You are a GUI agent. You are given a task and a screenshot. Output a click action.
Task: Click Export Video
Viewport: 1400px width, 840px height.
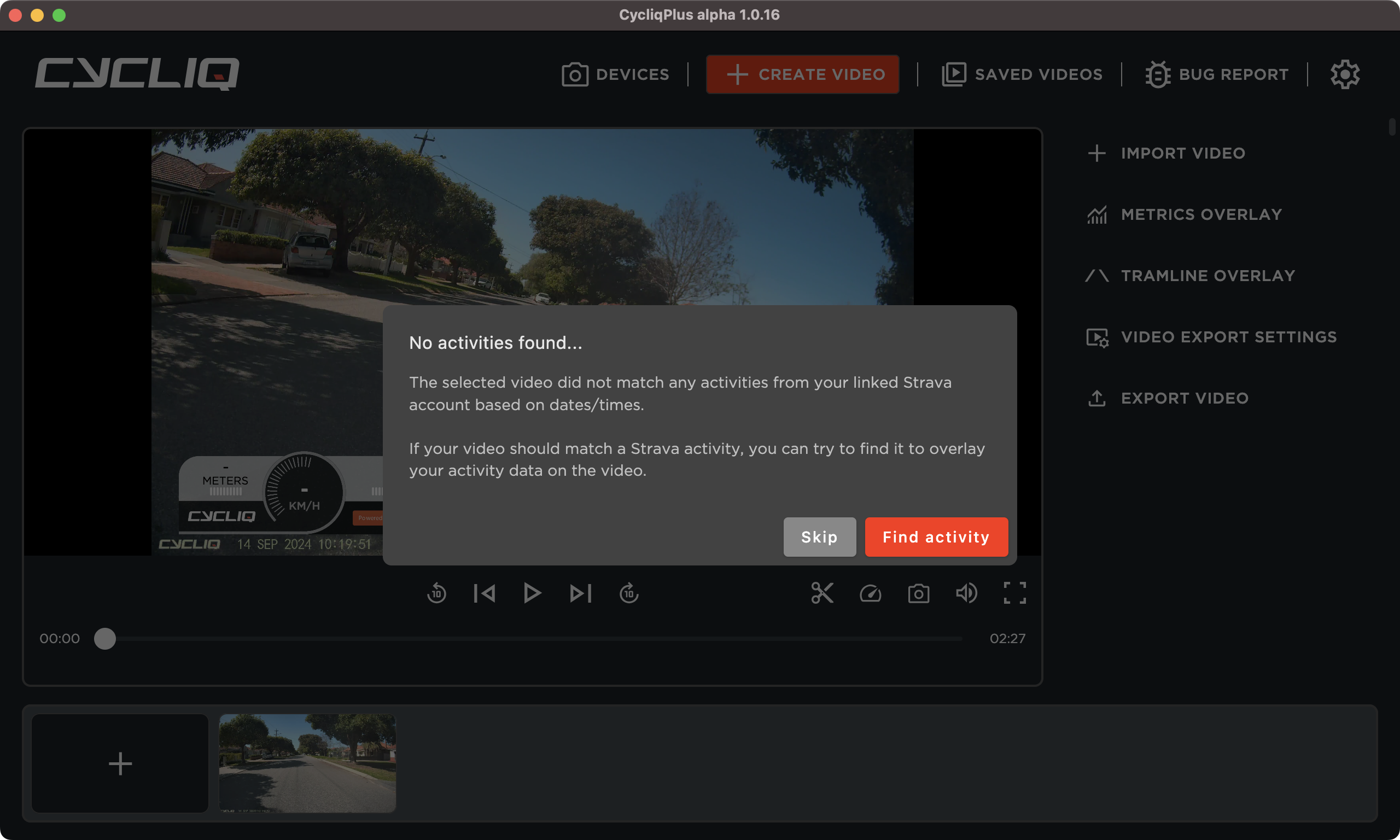[x=1168, y=398]
